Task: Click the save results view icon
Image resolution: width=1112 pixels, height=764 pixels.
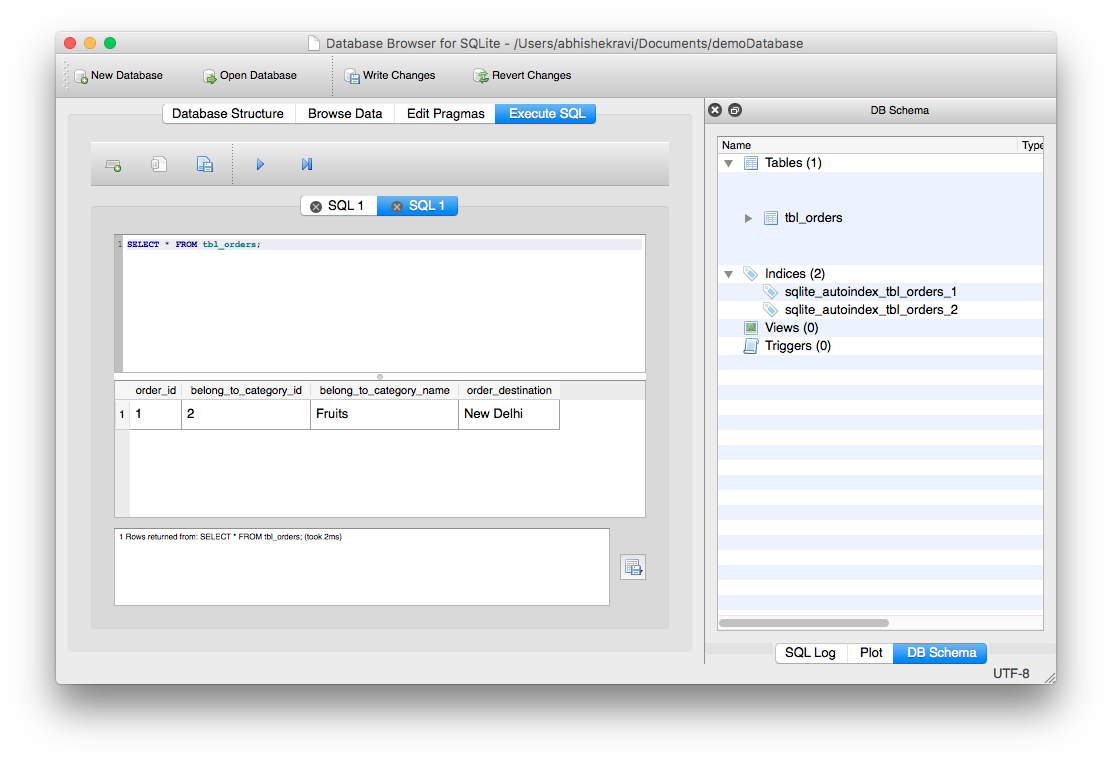Action: tap(633, 567)
